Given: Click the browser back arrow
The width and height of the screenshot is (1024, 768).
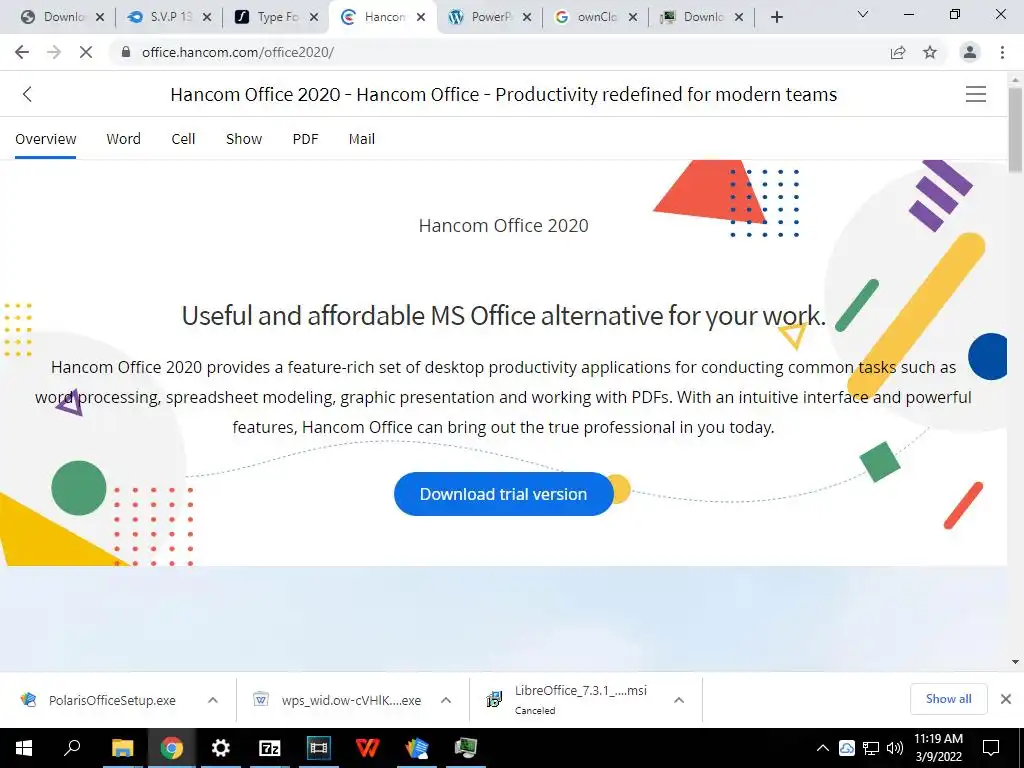Looking at the screenshot, I should [22, 52].
